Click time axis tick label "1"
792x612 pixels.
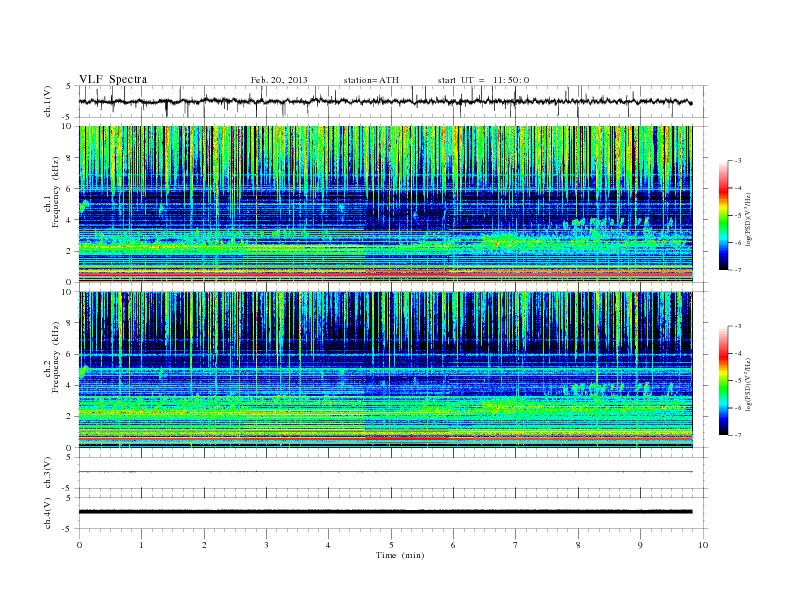pos(141,545)
